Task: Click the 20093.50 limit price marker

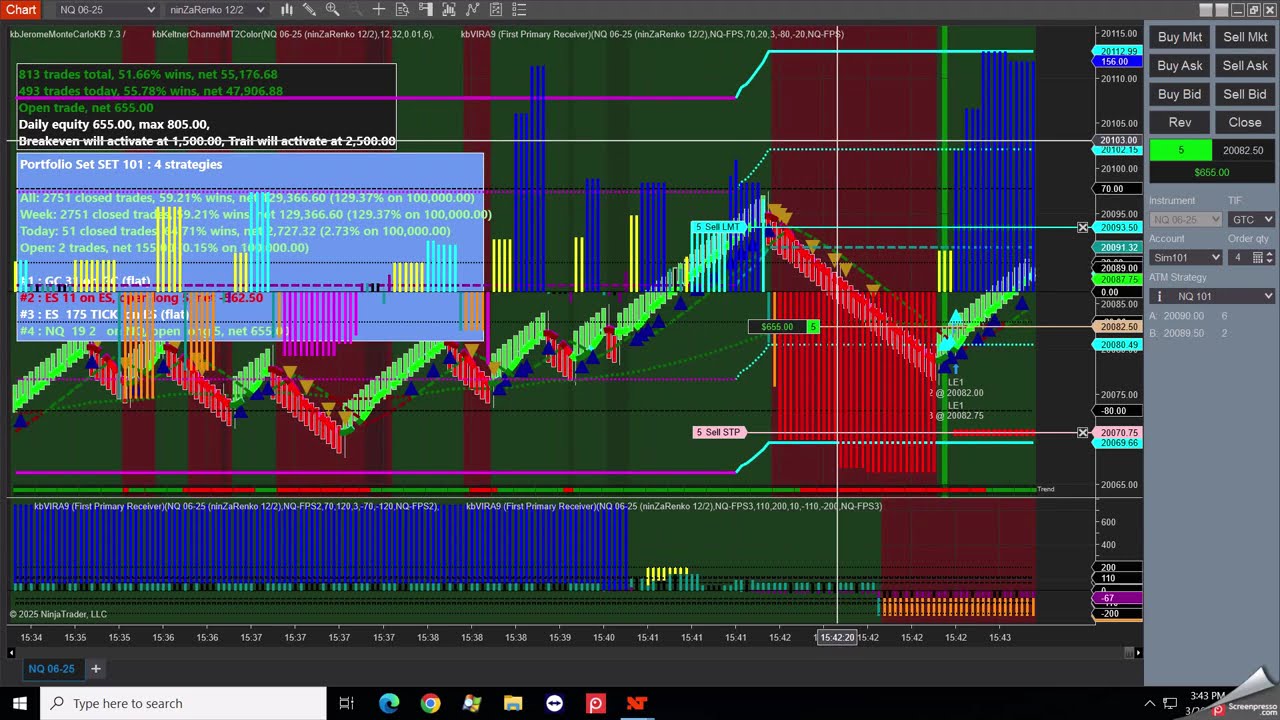Action: 1119,228
